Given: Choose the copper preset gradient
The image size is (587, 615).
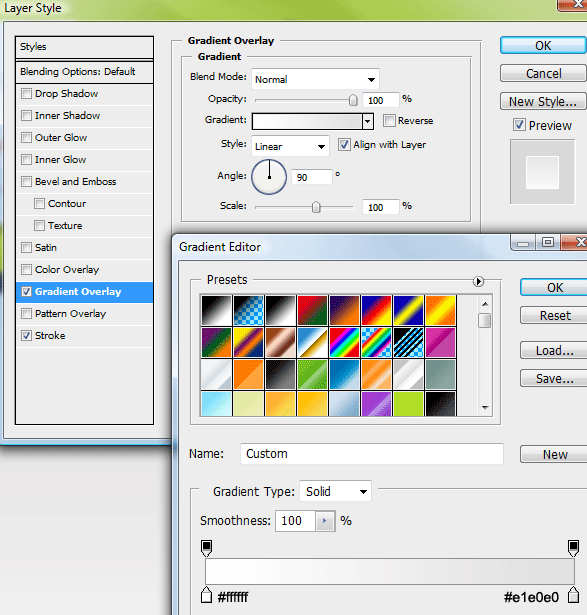Looking at the screenshot, I should coord(280,342).
